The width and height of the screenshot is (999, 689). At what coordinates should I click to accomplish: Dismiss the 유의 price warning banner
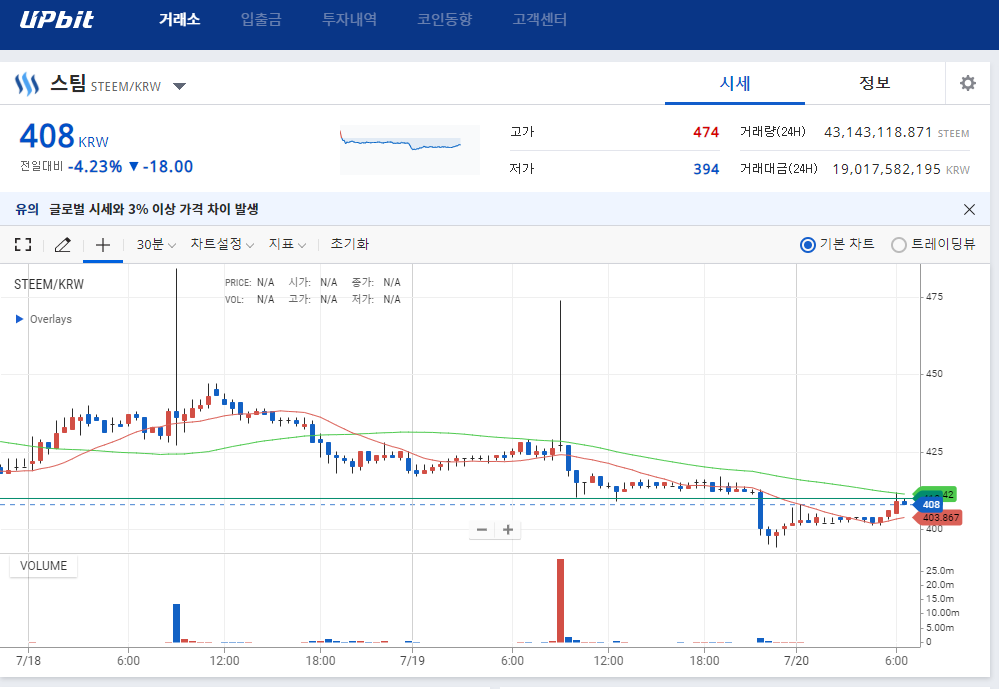(968, 209)
